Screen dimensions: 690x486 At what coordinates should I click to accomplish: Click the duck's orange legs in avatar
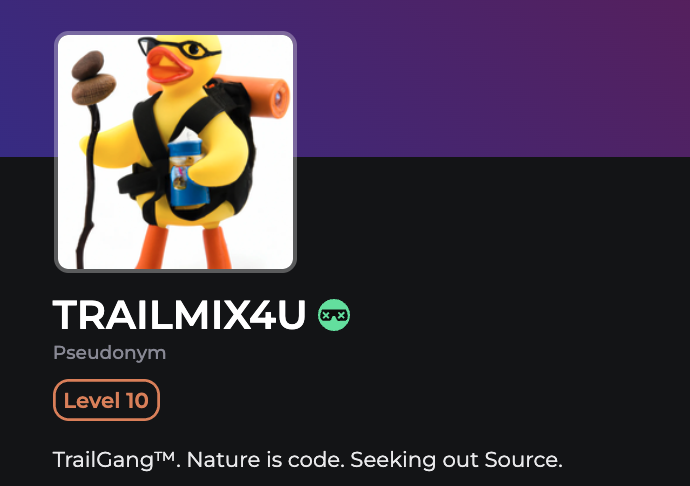pos(185,247)
